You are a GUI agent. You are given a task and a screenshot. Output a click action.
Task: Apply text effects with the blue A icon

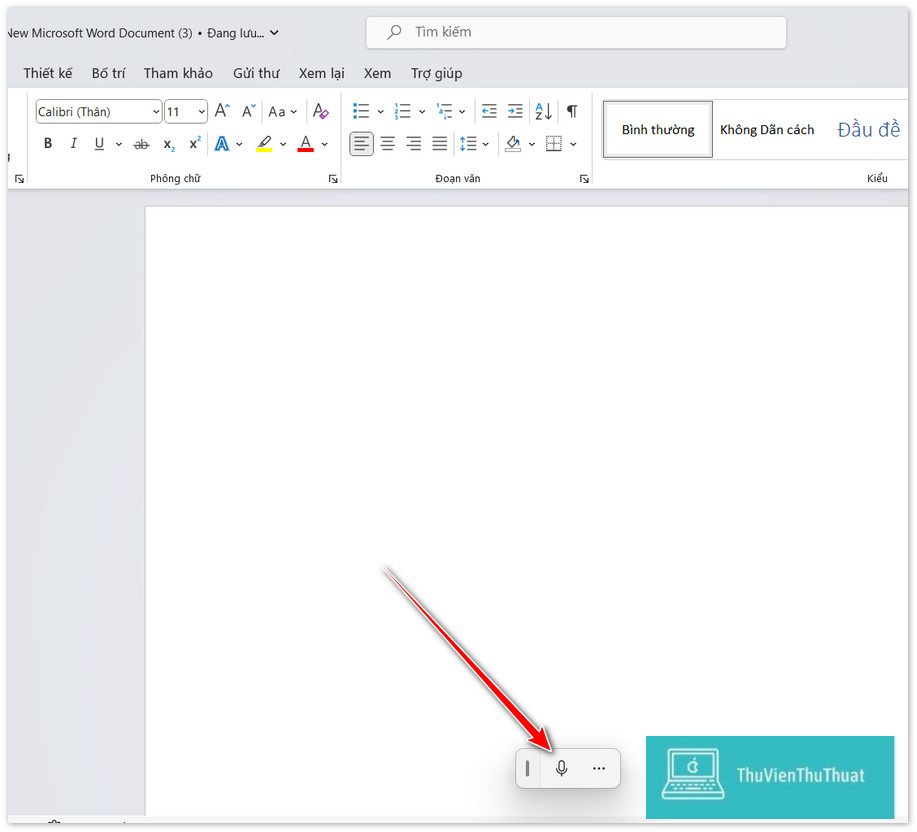[x=222, y=144]
